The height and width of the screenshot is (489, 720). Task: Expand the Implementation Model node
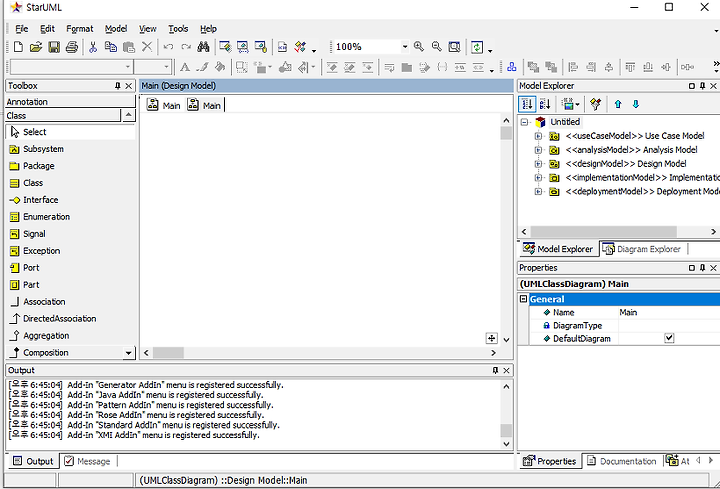coord(538,178)
